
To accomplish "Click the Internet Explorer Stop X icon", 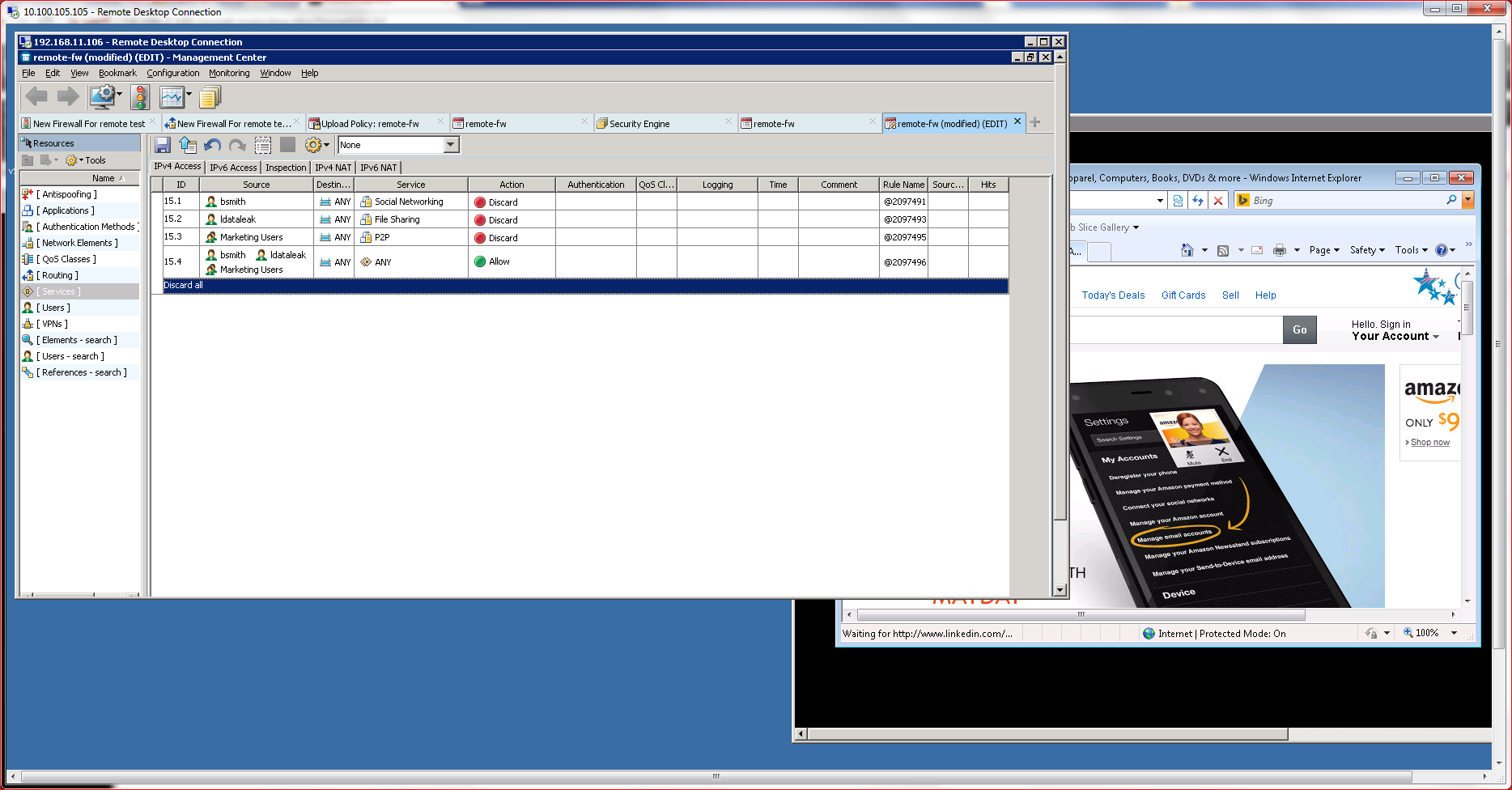I will 1217,201.
